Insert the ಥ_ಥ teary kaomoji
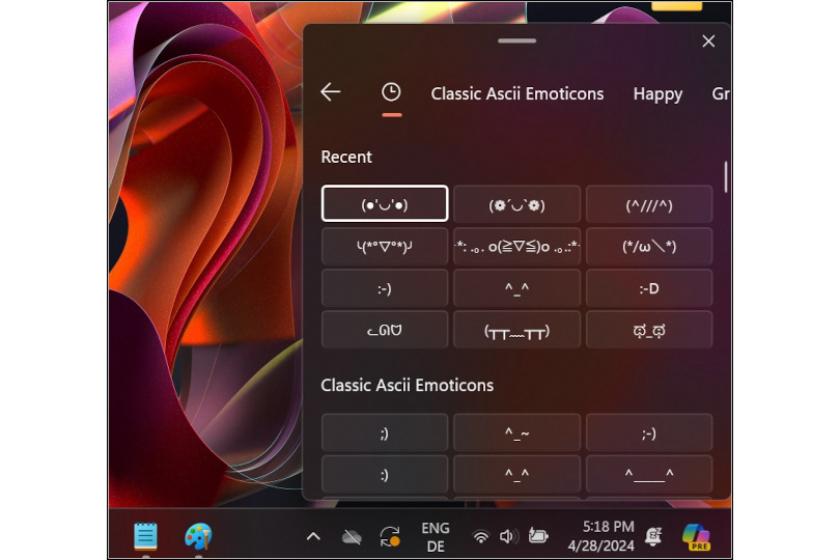 [649, 330]
